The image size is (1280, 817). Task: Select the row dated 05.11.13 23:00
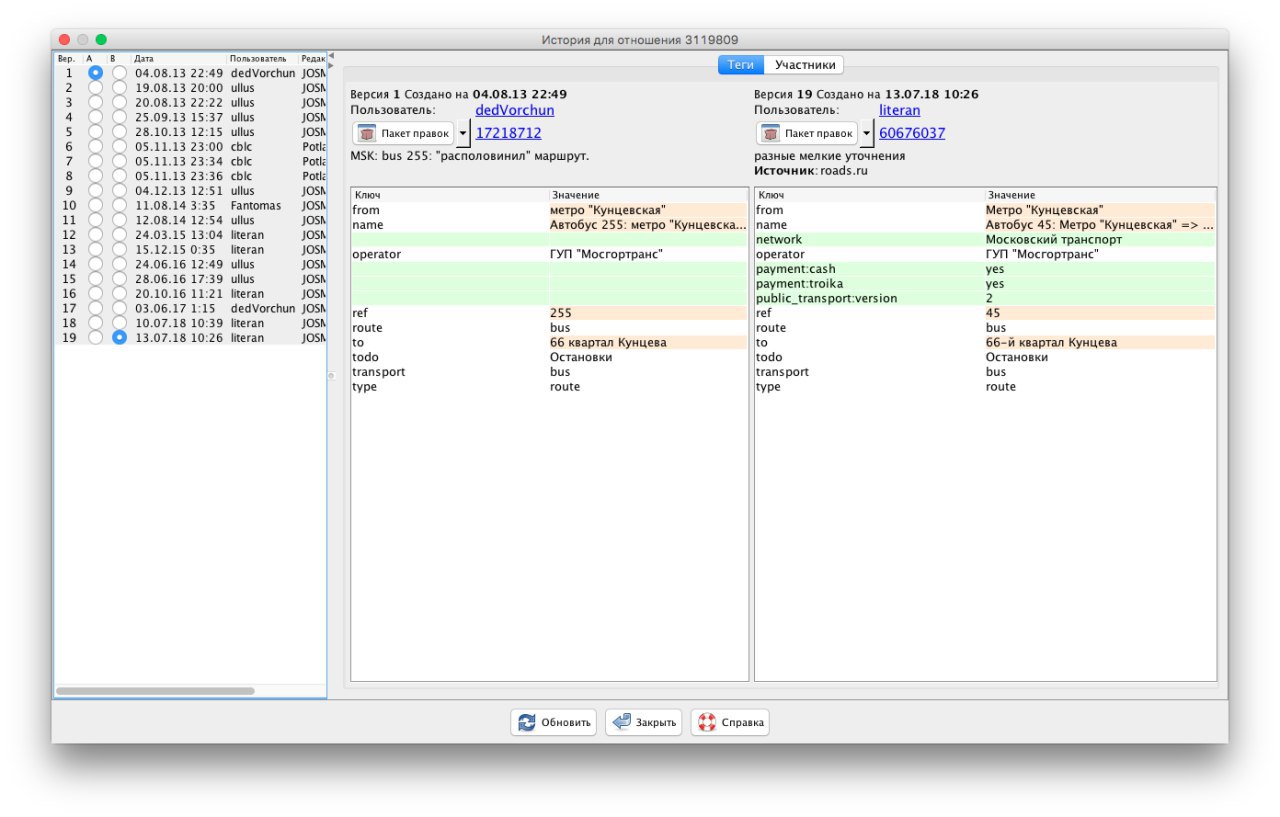click(x=190, y=147)
